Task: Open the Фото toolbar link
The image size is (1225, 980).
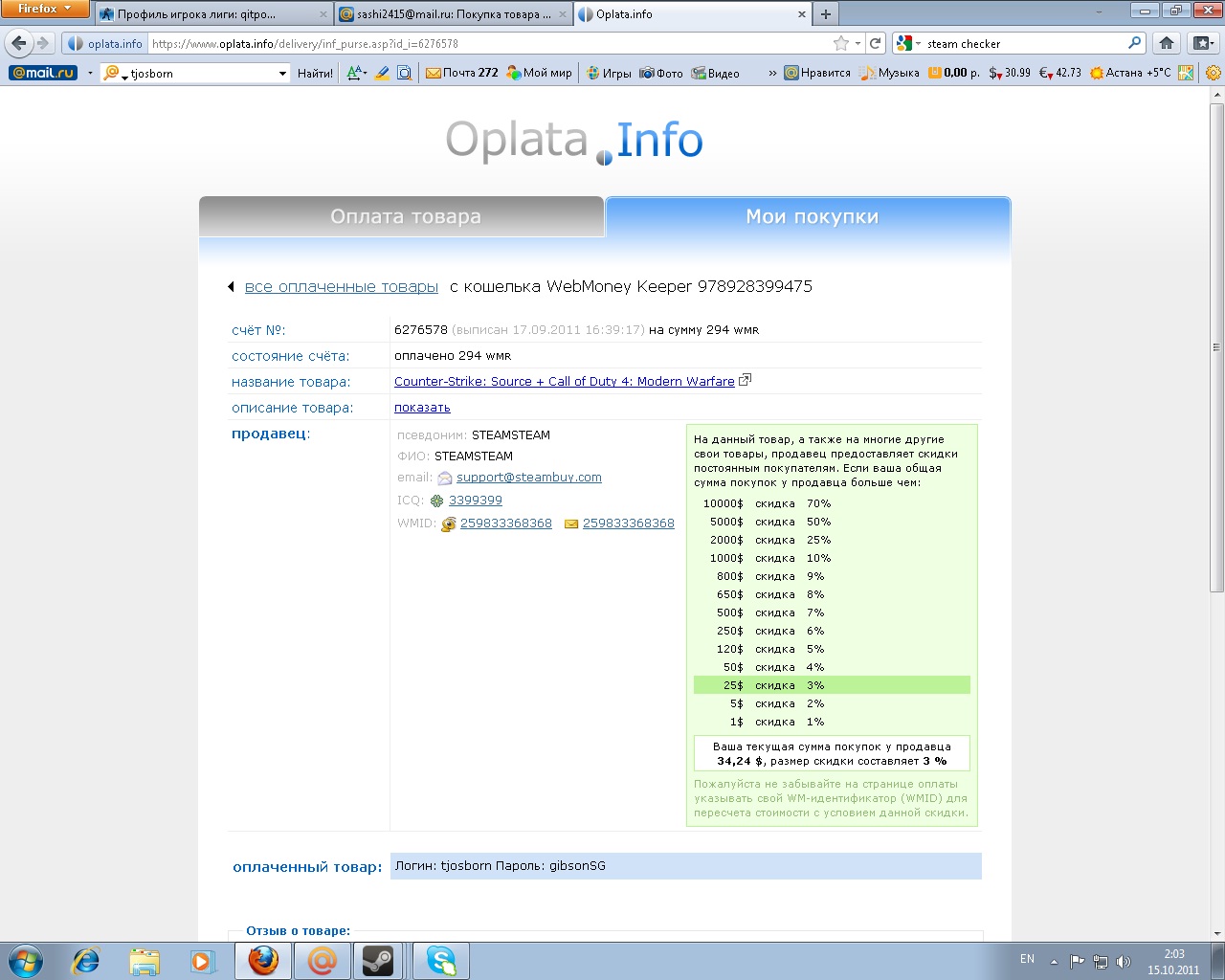Action: pos(661,73)
